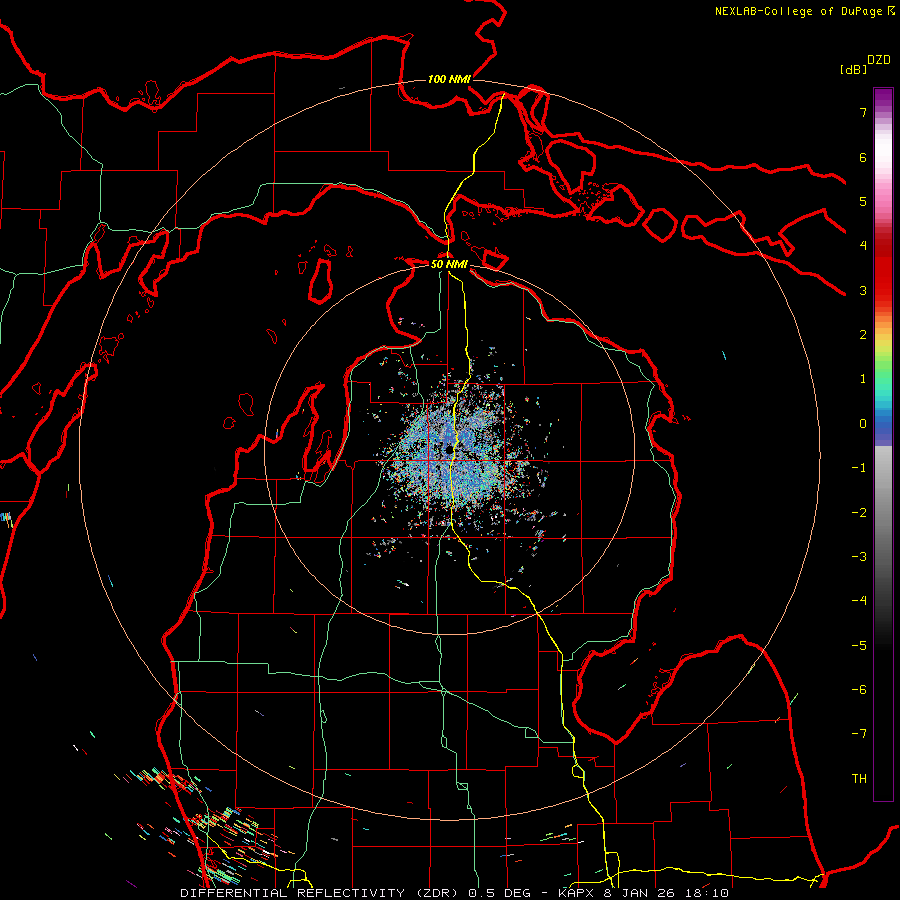Click the -4 dB value on color scale

click(x=859, y=601)
